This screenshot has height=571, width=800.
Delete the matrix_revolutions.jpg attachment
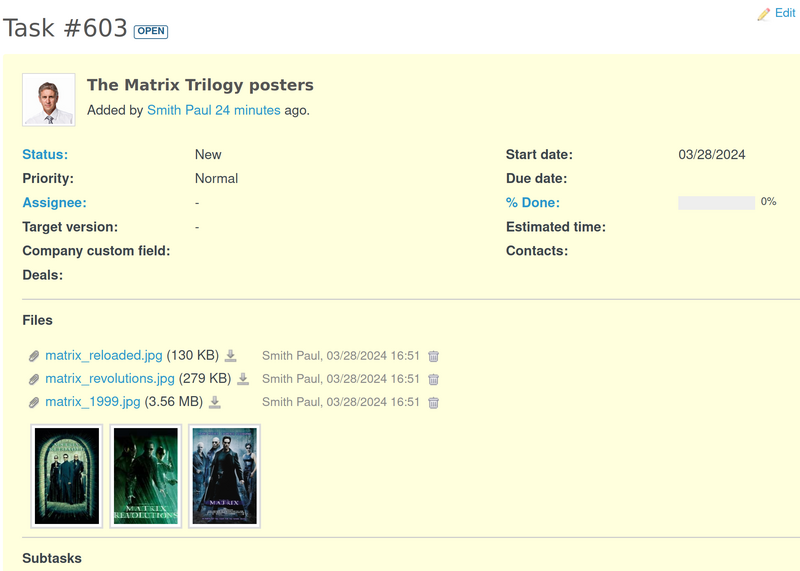tap(433, 380)
